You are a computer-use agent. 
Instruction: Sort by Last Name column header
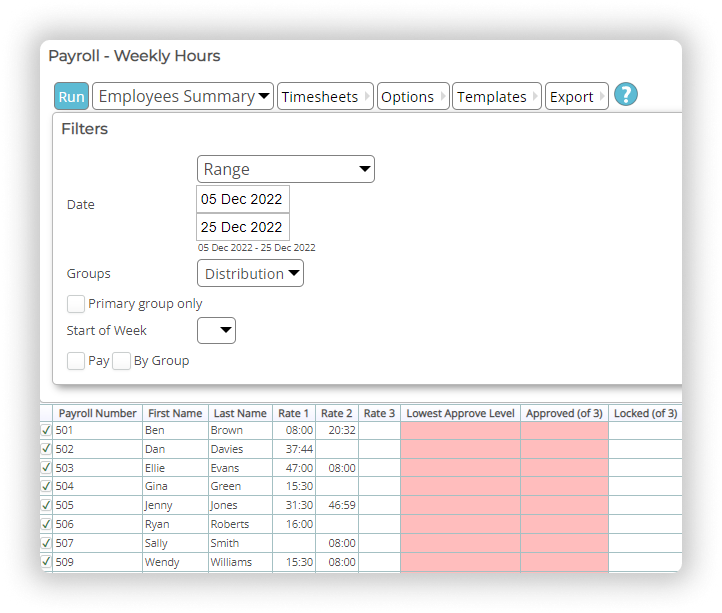tap(240, 413)
